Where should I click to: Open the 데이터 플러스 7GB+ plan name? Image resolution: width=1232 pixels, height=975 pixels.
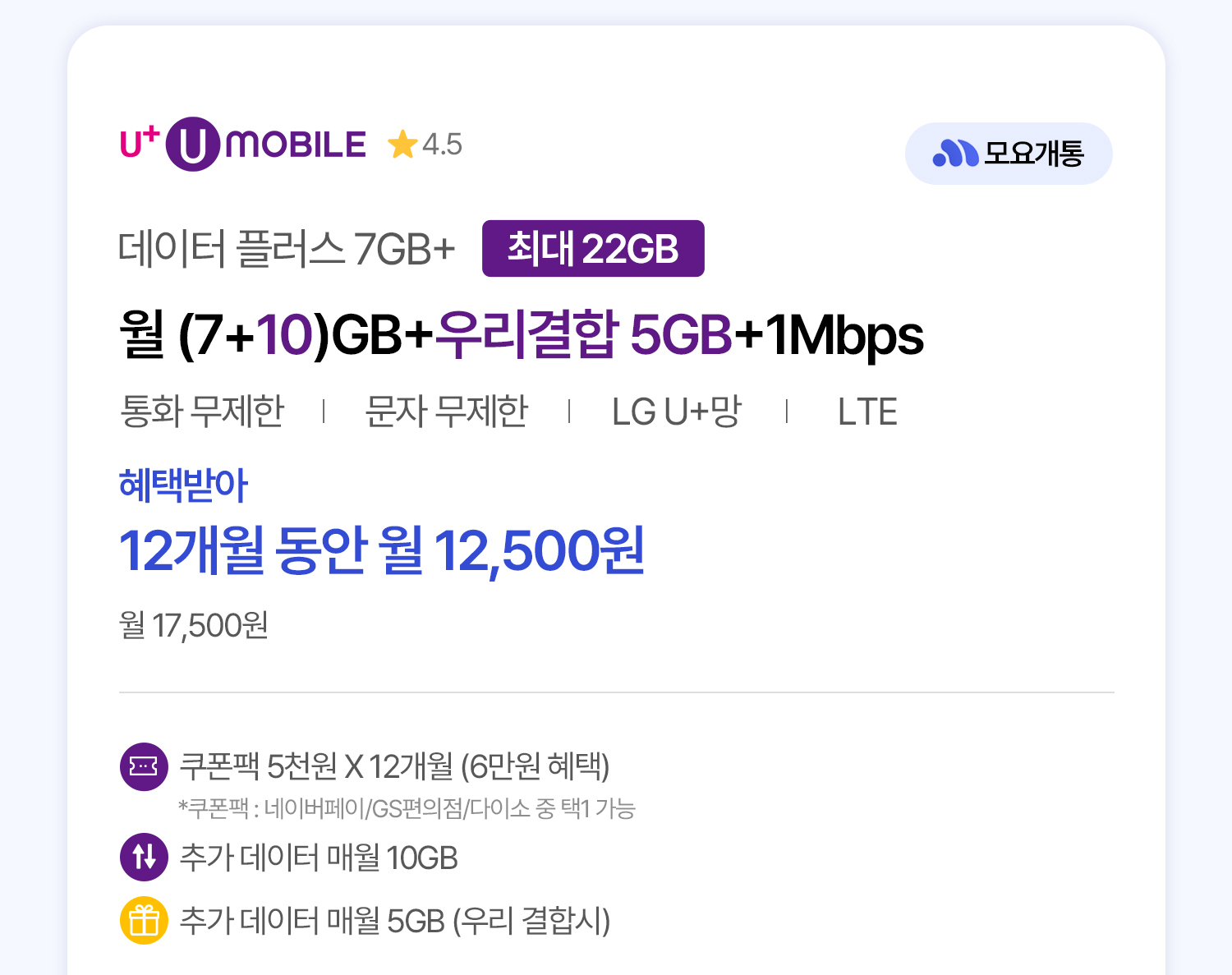click(286, 249)
